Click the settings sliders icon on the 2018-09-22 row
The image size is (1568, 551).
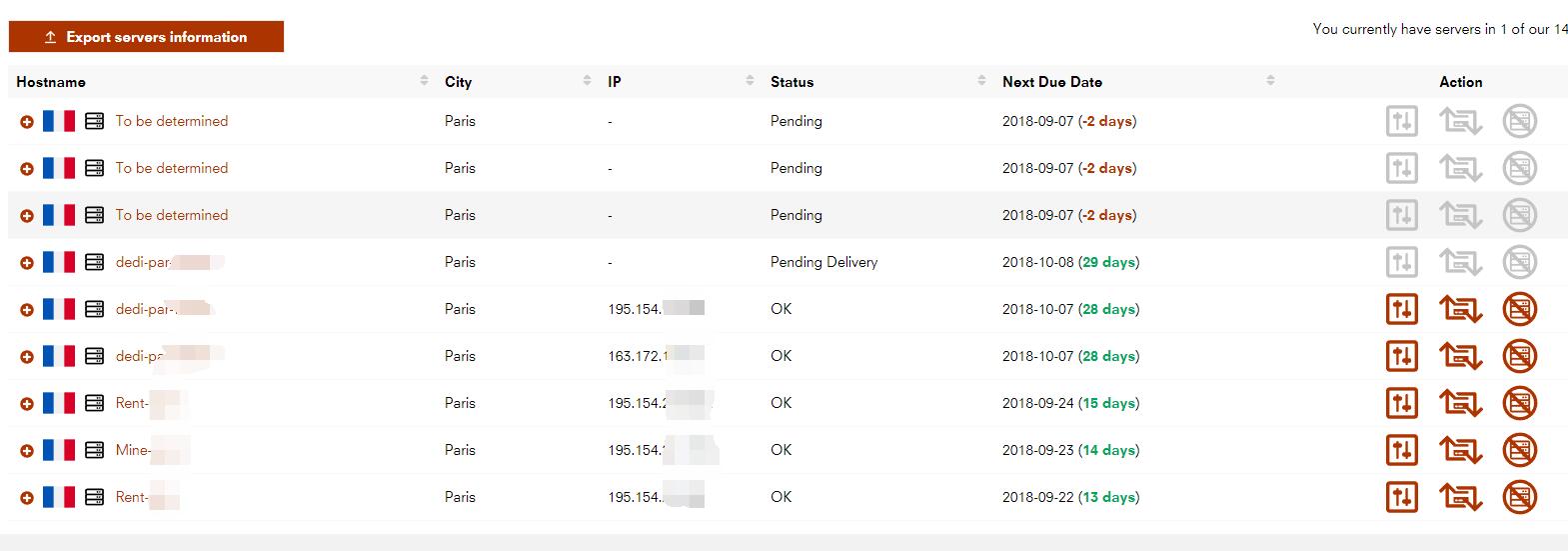[1402, 497]
